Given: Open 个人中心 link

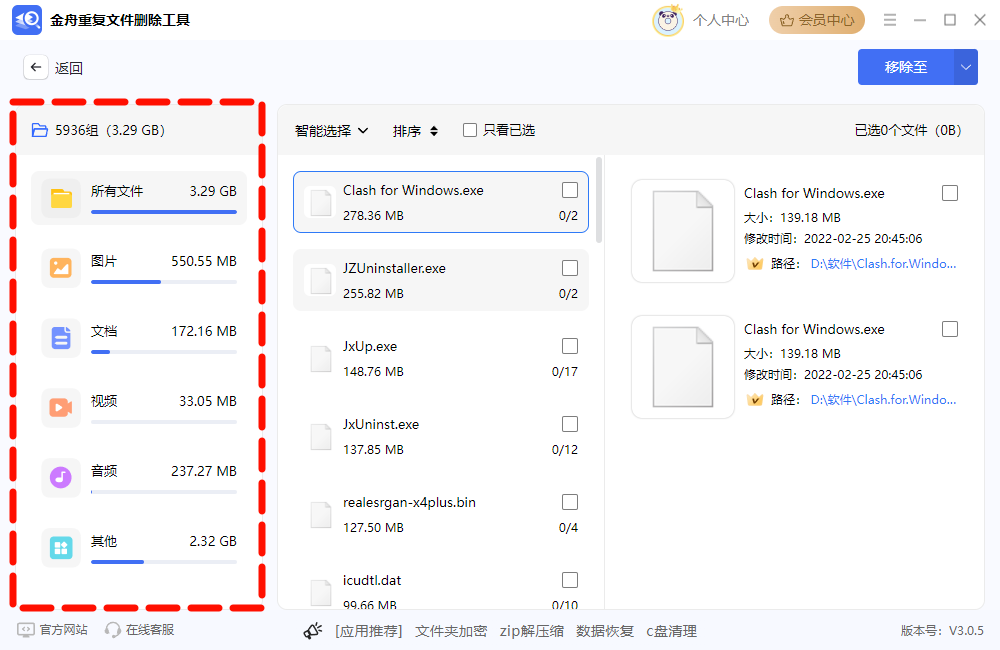Looking at the screenshot, I should (721, 20).
